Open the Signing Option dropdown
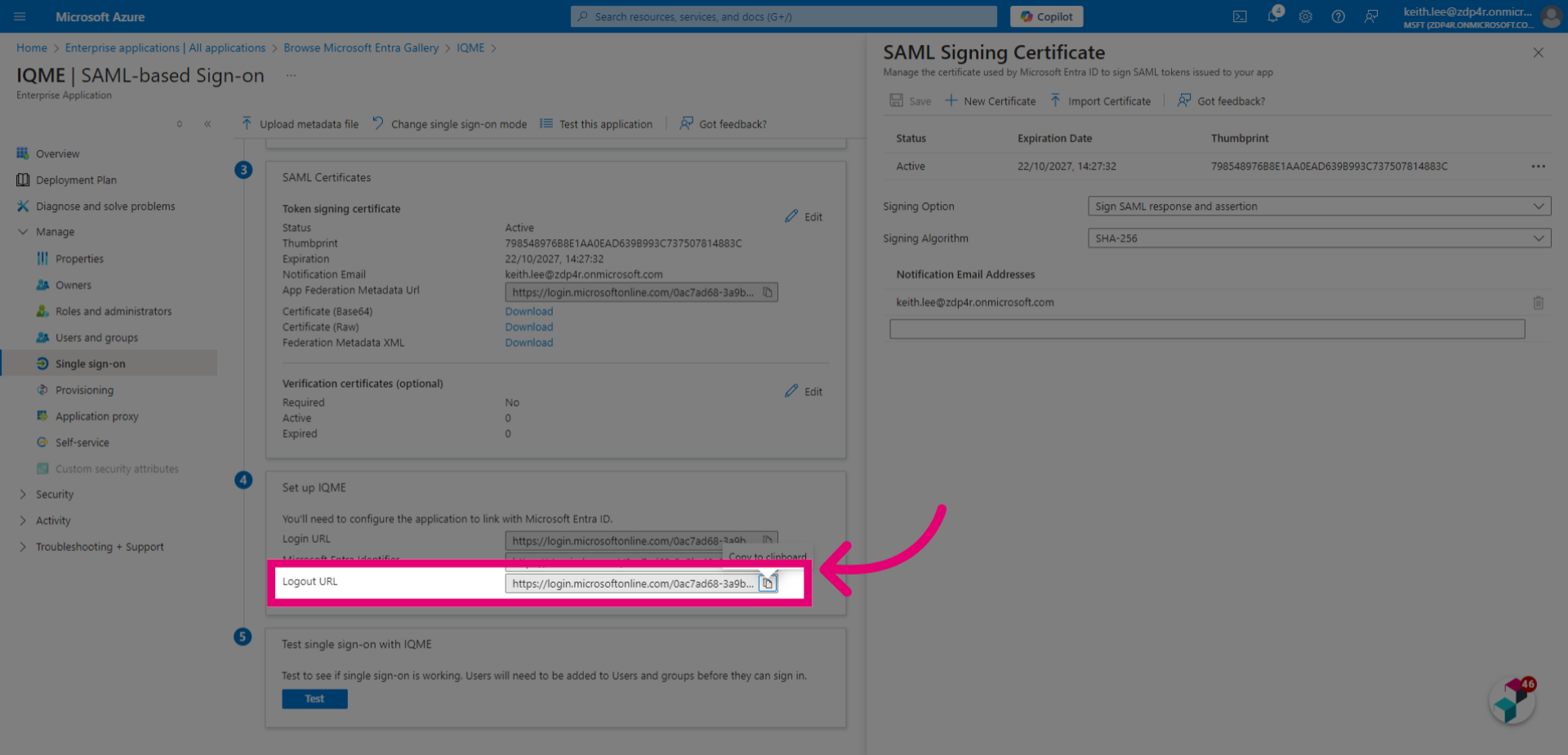 (1319, 207)
